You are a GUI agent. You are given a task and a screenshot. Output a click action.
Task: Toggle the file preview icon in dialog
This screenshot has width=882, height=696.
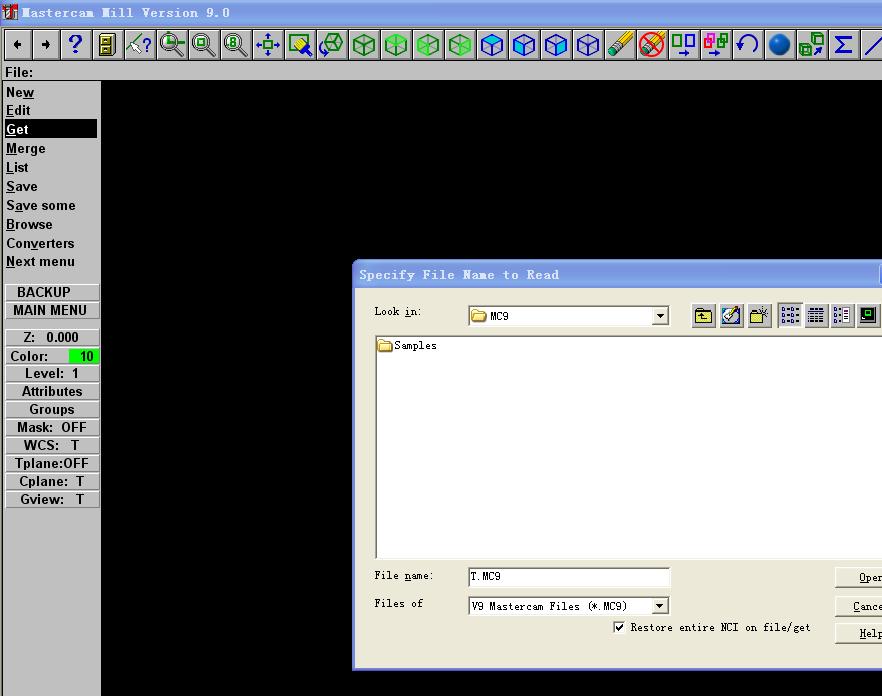868,315
